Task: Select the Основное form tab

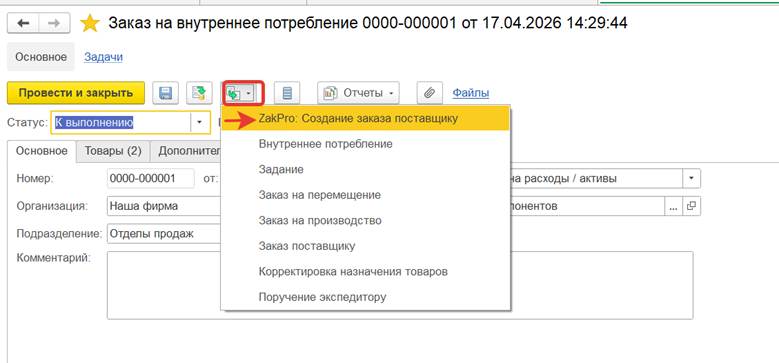Action: tap(42, 151)
